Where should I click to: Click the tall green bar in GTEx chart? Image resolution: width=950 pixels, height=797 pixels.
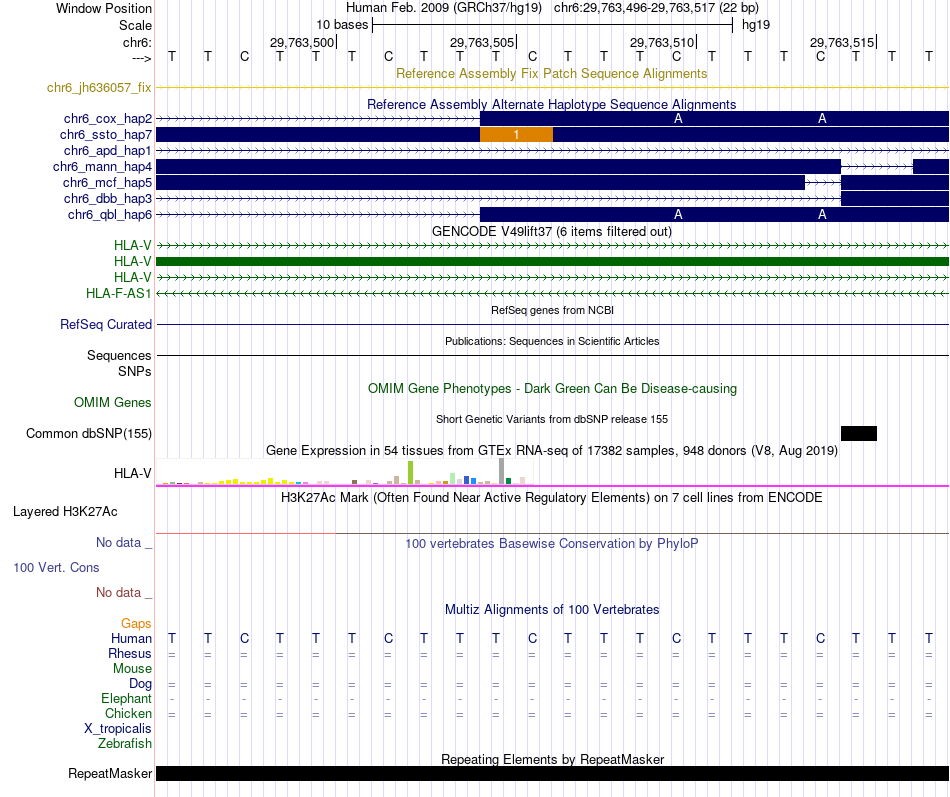pos(410,473)
